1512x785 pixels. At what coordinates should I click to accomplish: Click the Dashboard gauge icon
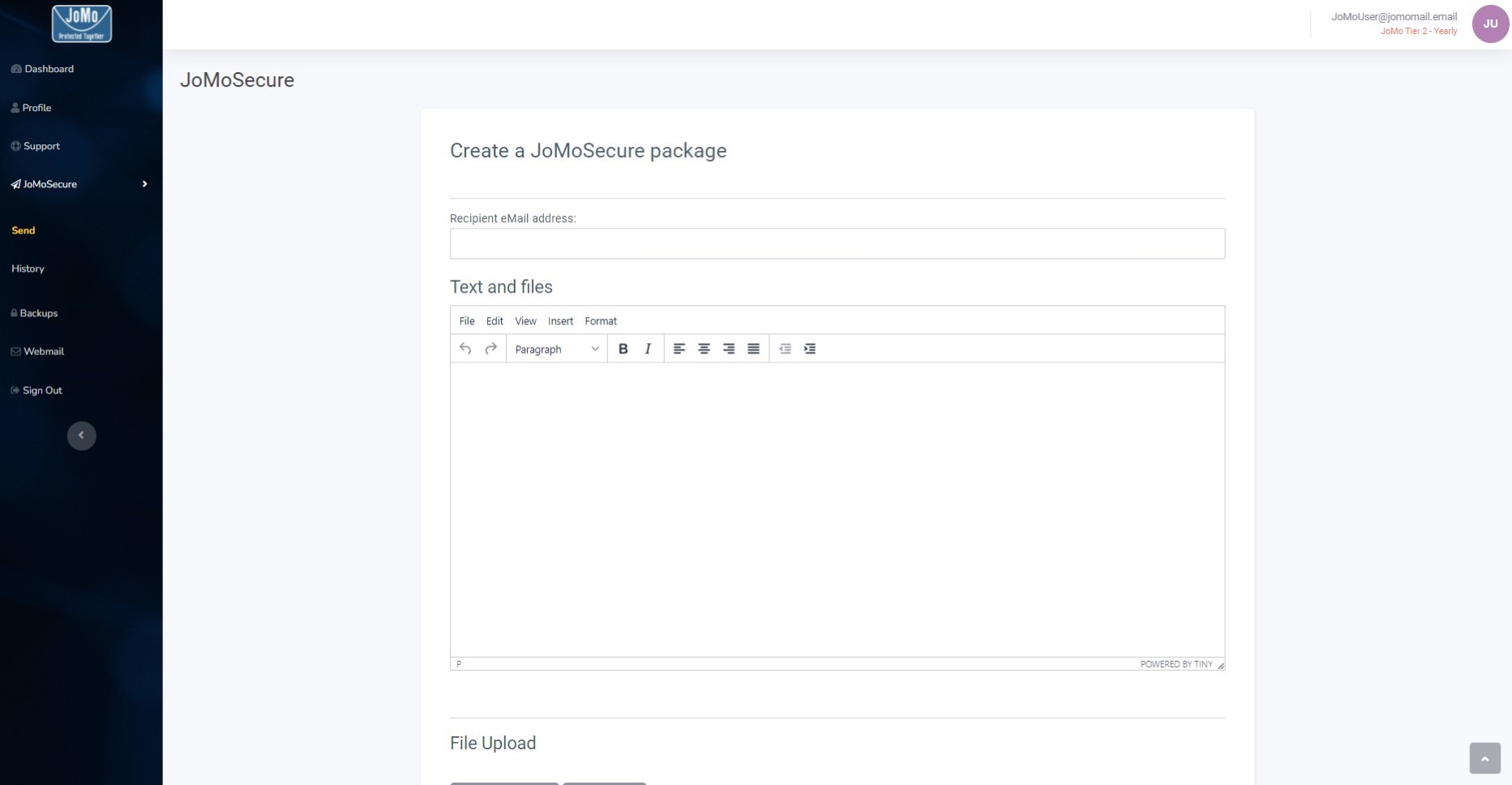point(15,69)
